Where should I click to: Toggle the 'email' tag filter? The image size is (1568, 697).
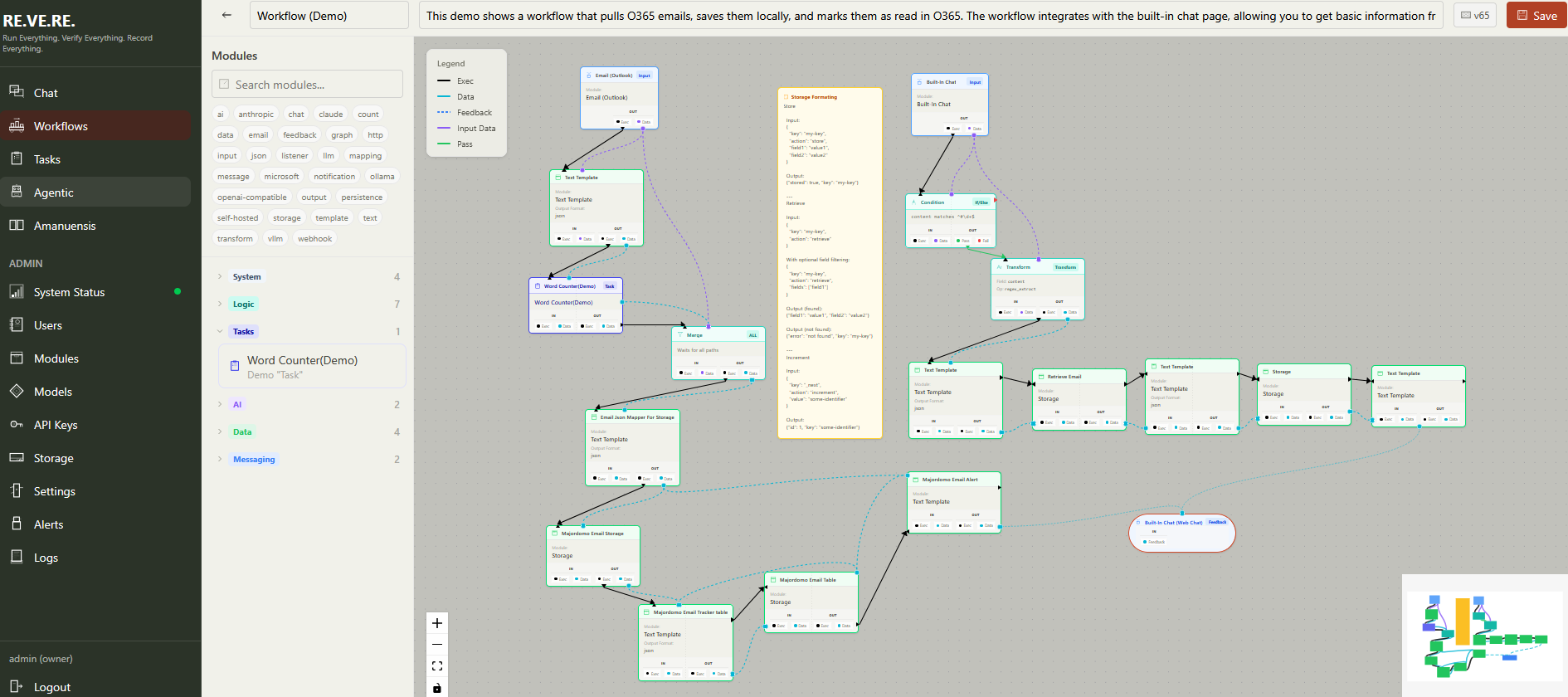(258, 135)
